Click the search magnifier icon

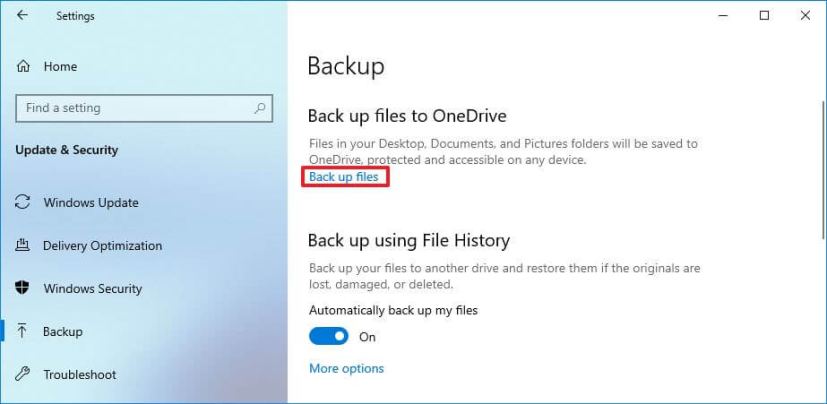tap(260, 108)
